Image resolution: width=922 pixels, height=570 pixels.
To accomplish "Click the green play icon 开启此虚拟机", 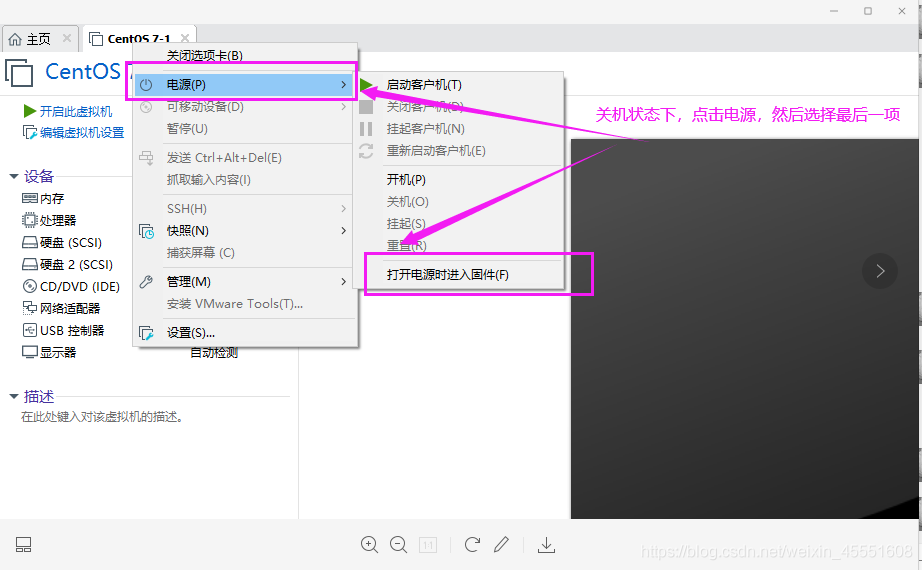I will (x=29, y=111).
